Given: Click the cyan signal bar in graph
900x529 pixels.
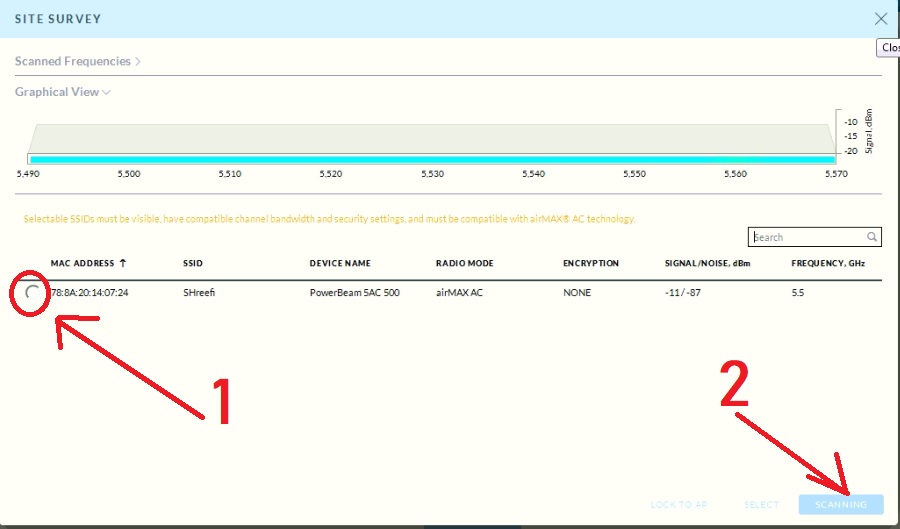Looking at the screenshot, I should [432, 159].
